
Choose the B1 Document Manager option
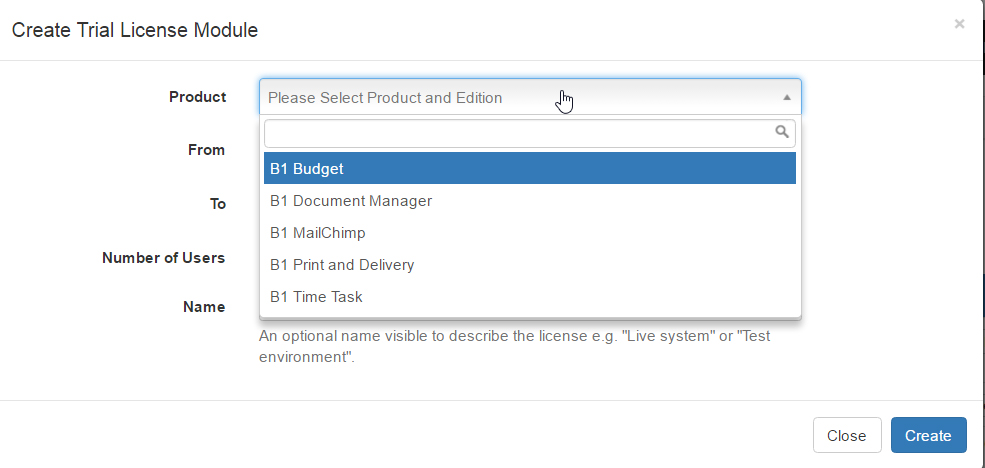530,201
